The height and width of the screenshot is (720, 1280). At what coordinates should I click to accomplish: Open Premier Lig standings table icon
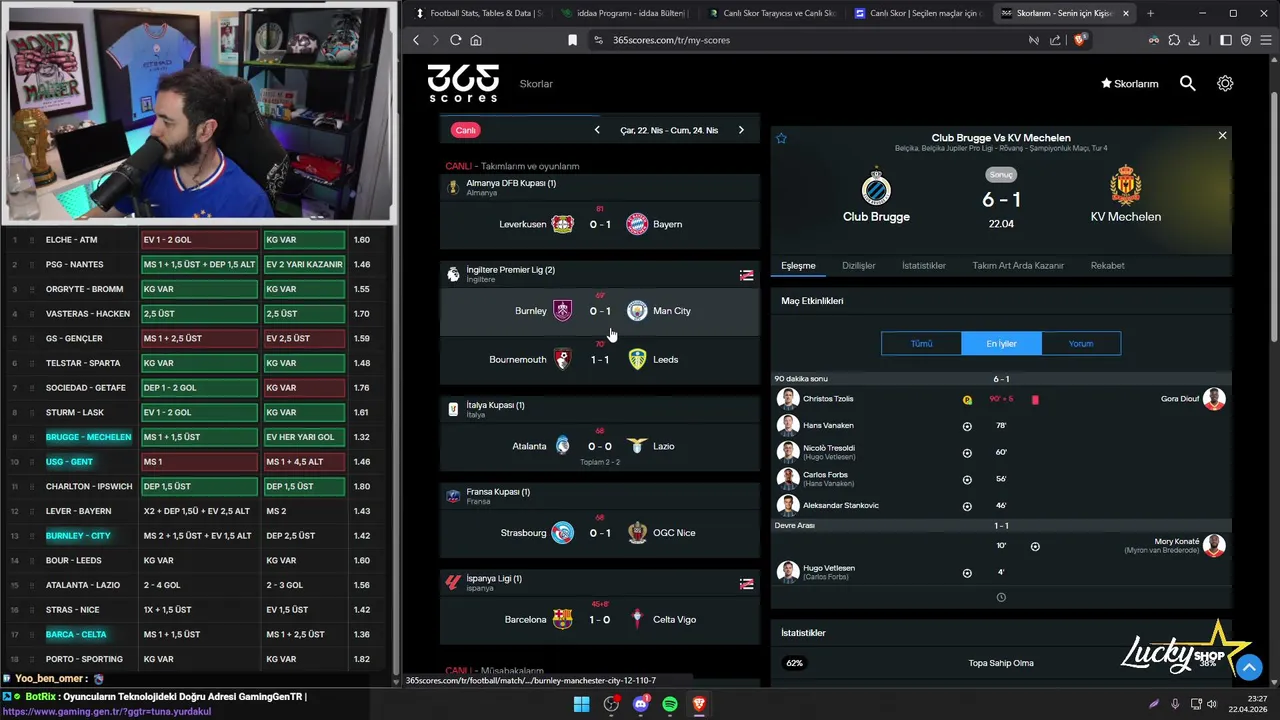[746, 275]
